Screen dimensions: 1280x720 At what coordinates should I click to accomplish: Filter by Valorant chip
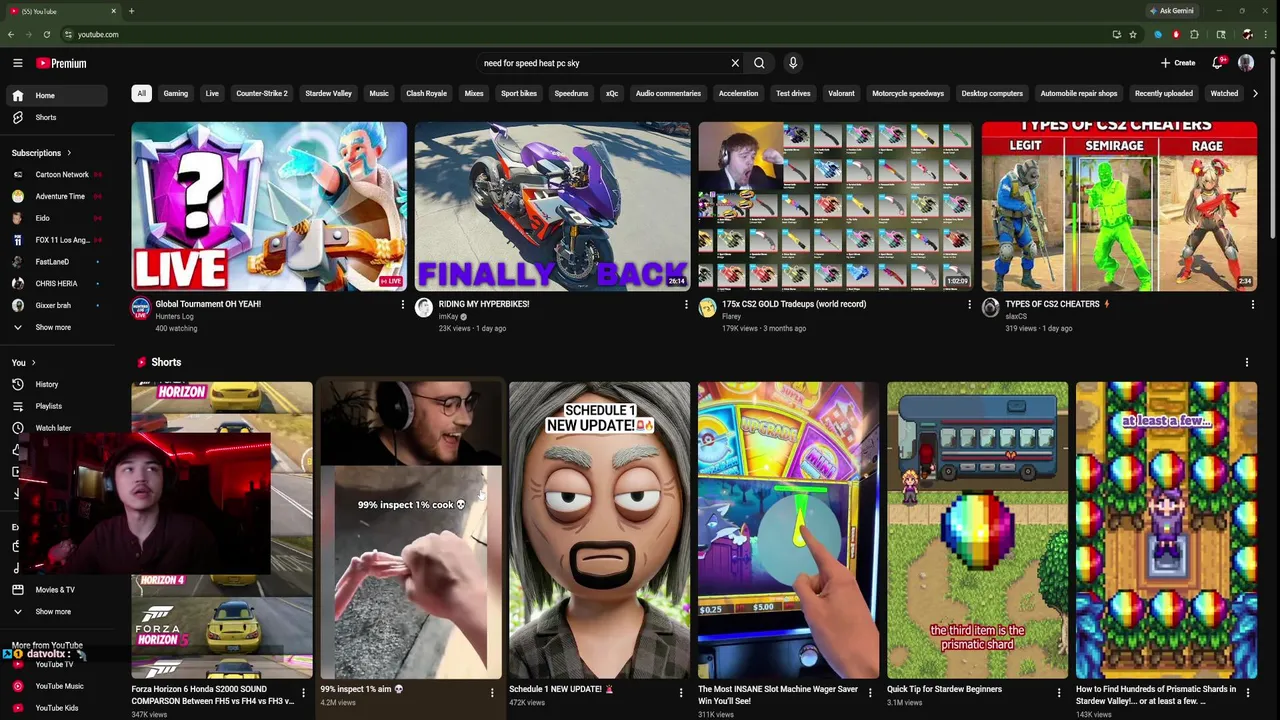pos(841,94)
